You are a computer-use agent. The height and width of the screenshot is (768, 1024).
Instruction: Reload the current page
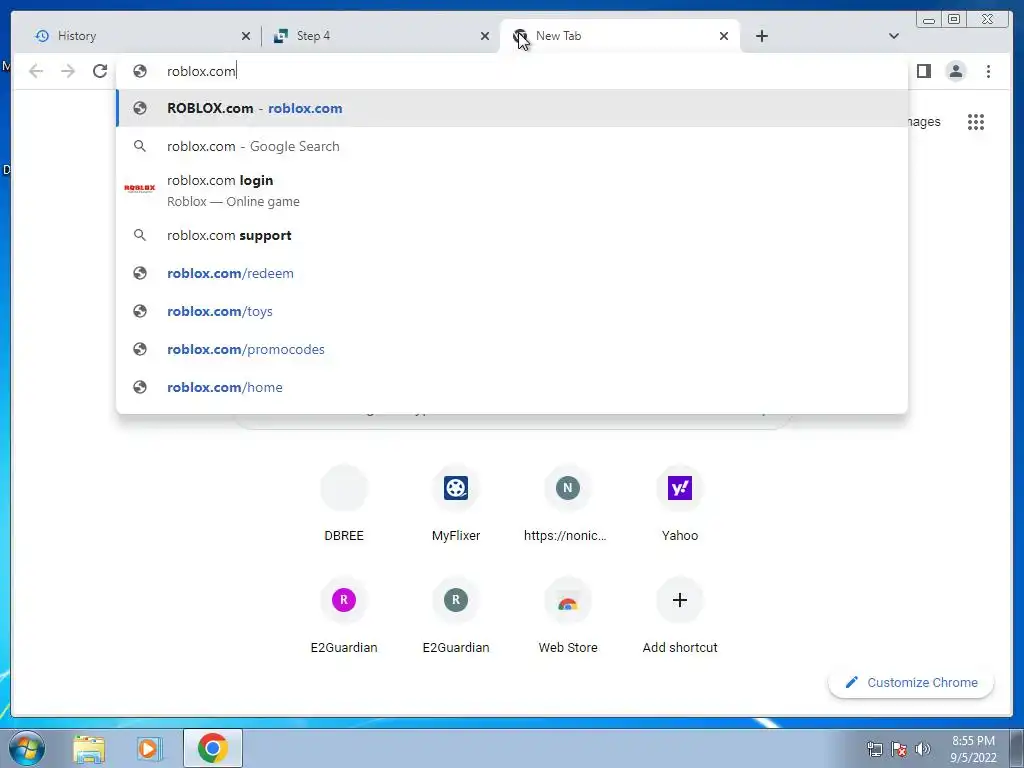100,71
